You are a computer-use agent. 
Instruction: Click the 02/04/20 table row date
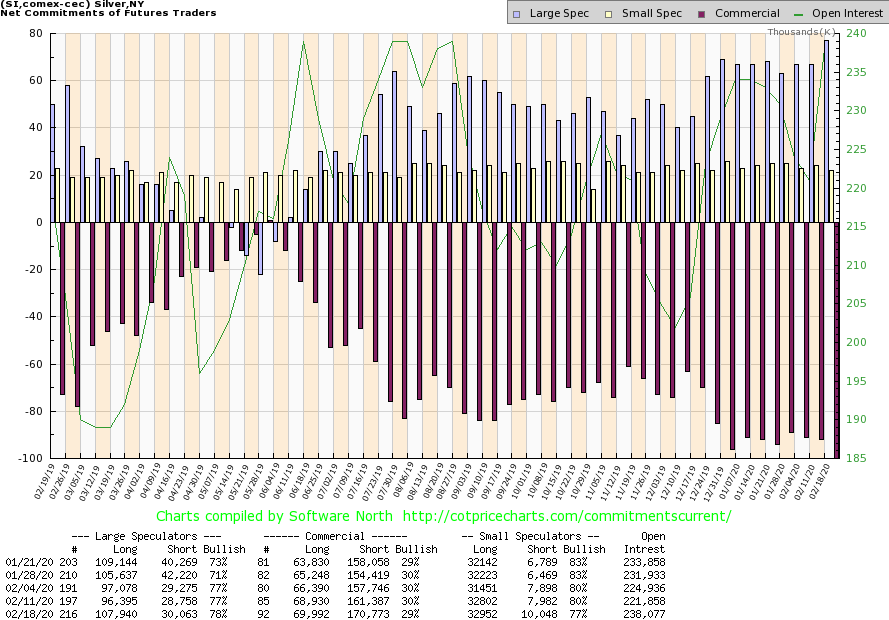21,589
